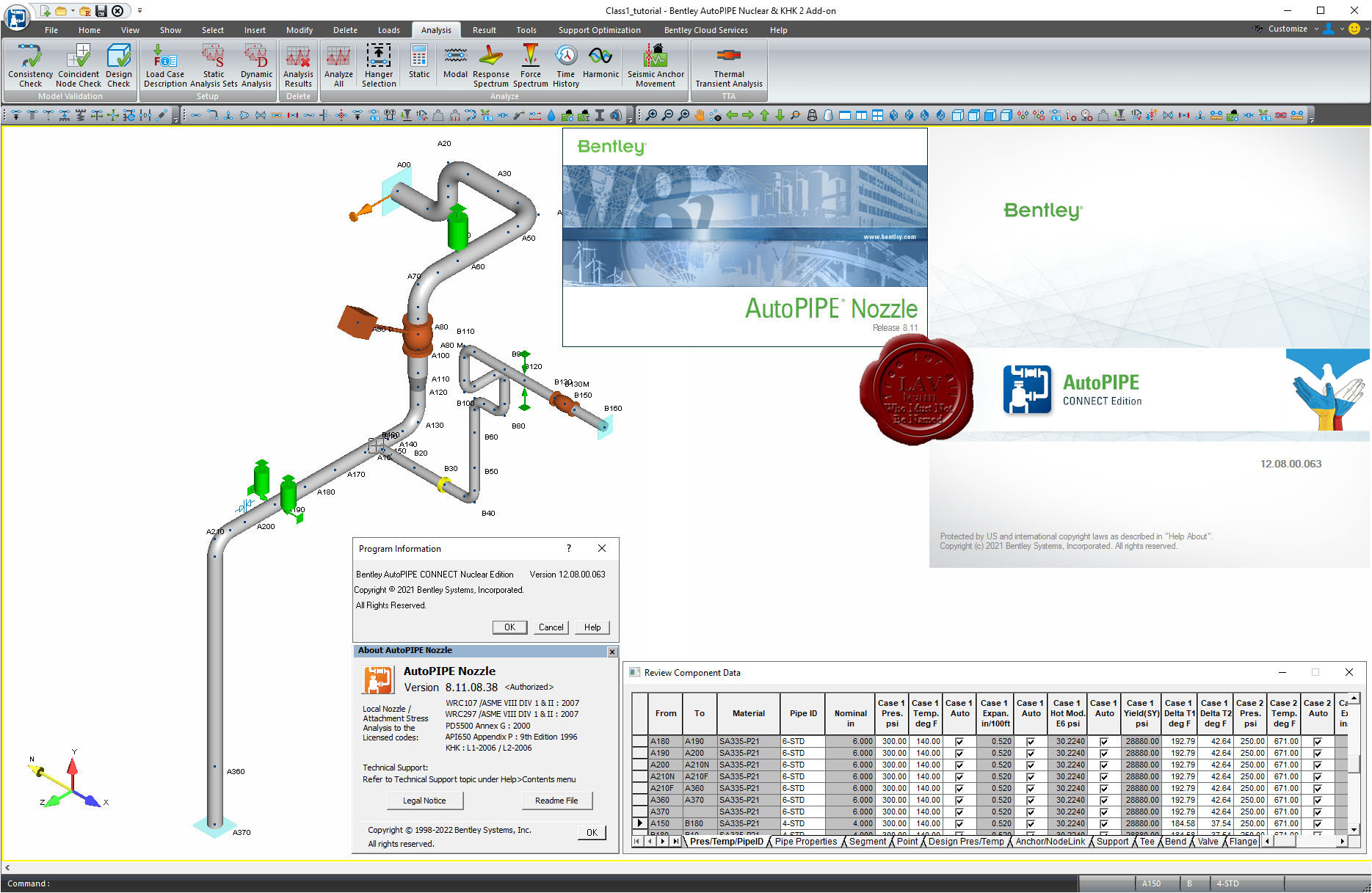Click the Material column header
The width and height of the screenshot is (1372, 893).
point(748,713)
